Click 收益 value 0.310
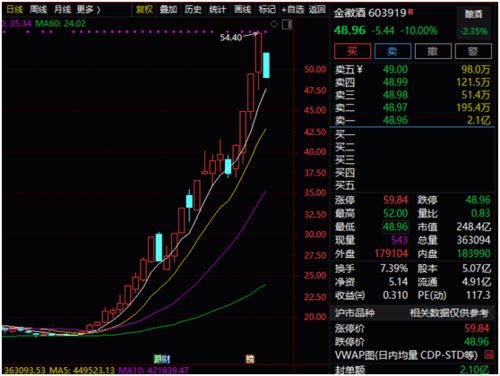500x376 pixels. coord(395,295)
